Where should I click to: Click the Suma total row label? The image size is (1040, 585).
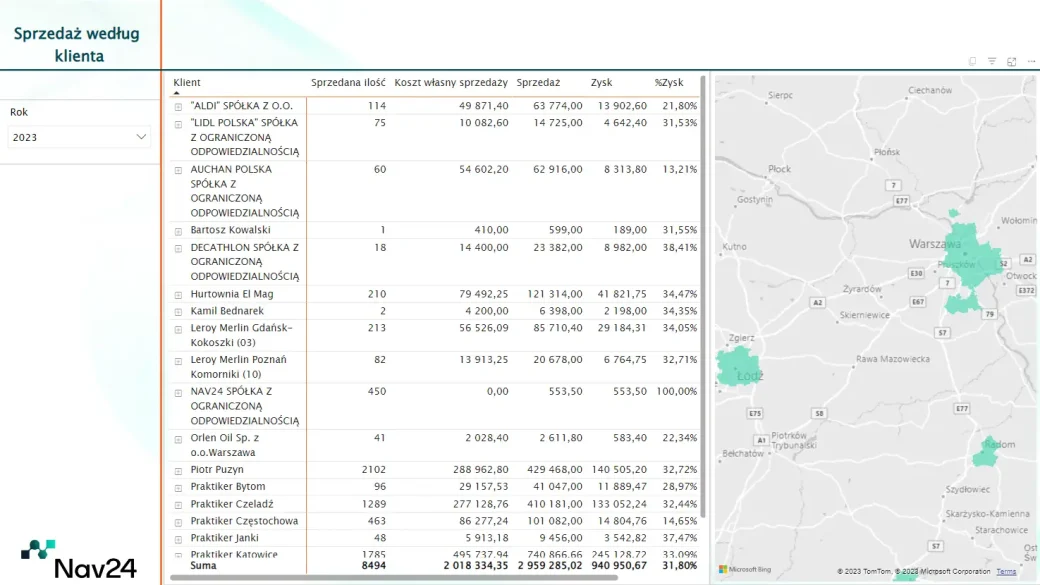click(203, 566)
